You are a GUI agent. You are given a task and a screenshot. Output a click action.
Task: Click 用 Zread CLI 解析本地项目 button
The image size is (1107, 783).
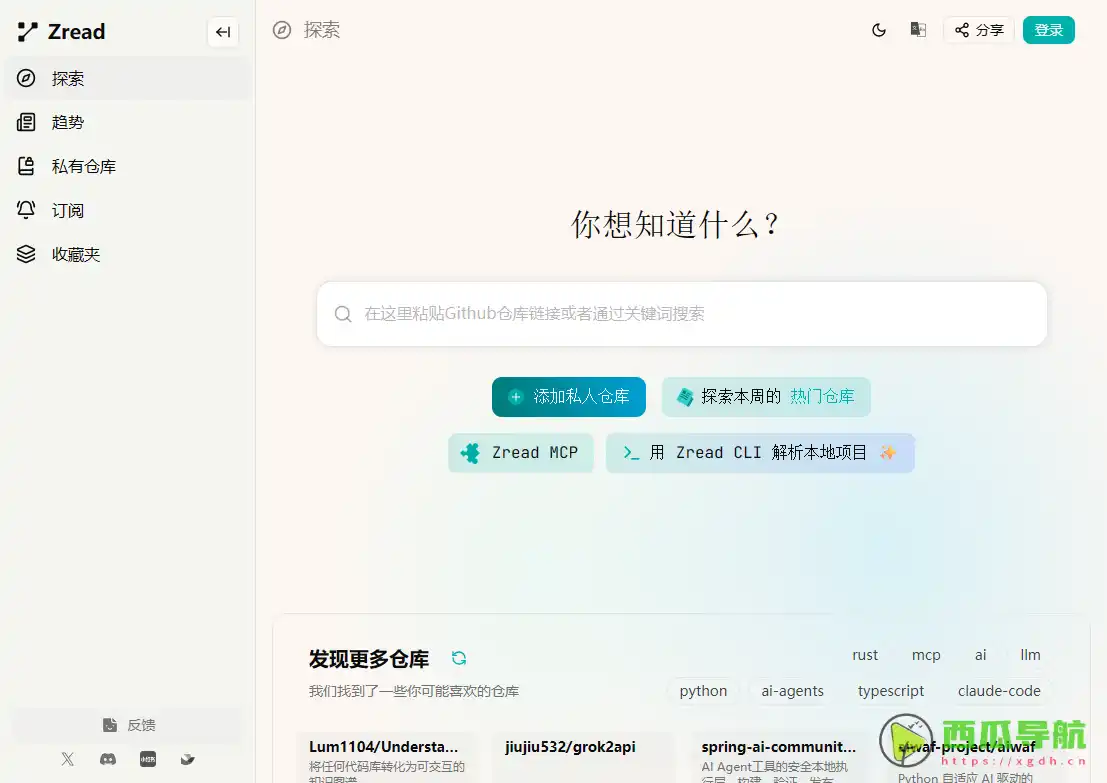click(x=760, y=453)
